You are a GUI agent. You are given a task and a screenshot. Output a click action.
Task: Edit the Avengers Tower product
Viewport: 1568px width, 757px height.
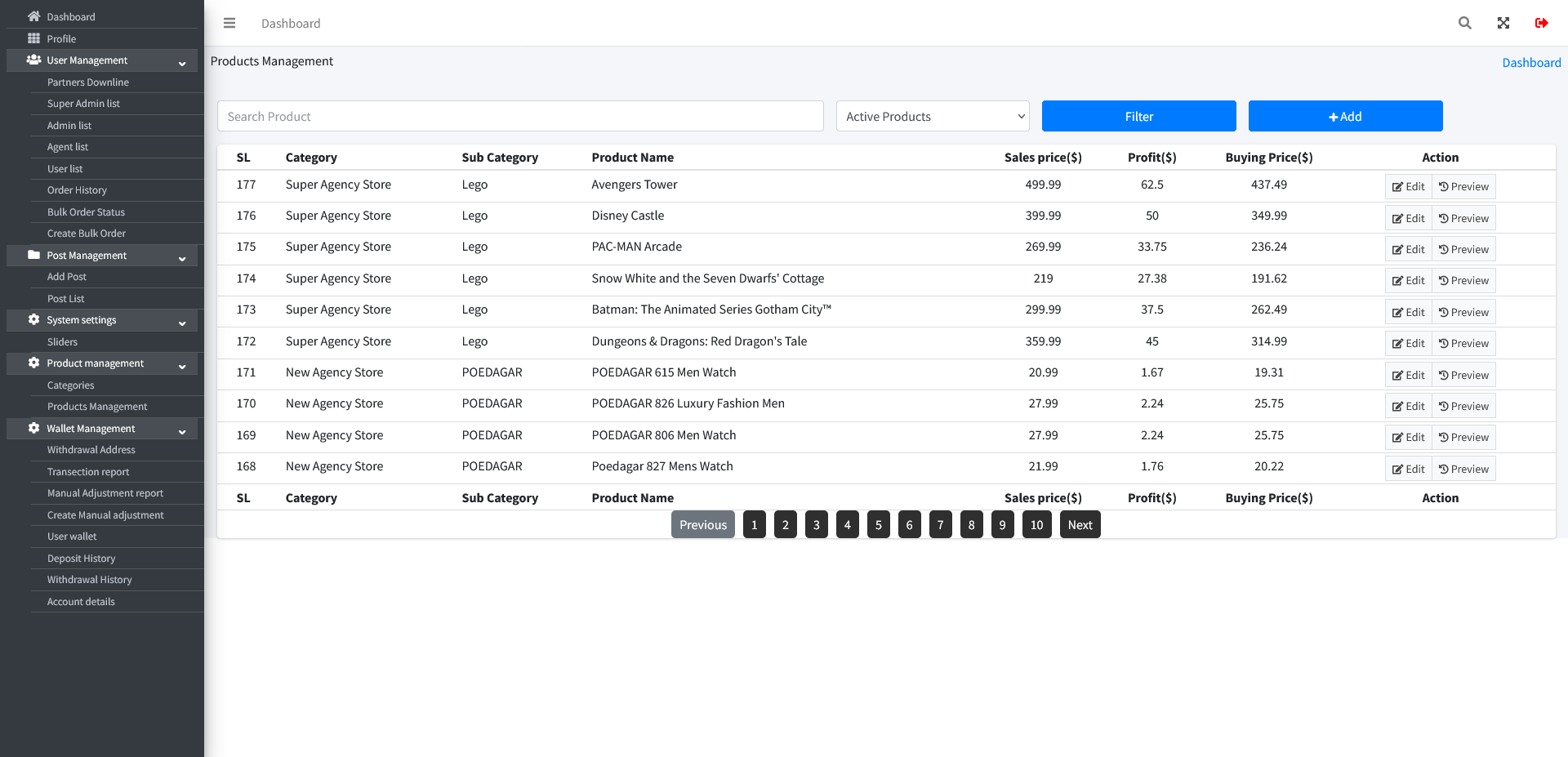1409,186
